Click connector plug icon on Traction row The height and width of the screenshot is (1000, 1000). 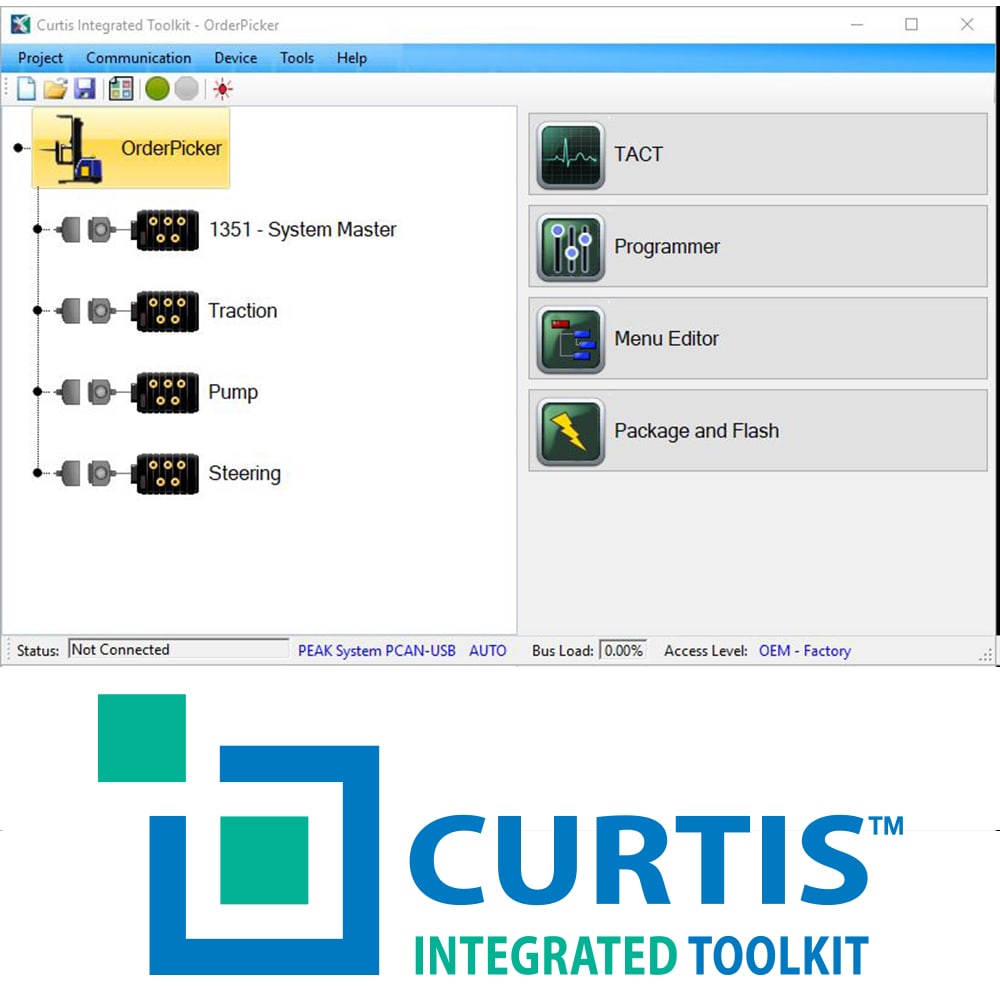pyautogui.click(x=86, y=311)
